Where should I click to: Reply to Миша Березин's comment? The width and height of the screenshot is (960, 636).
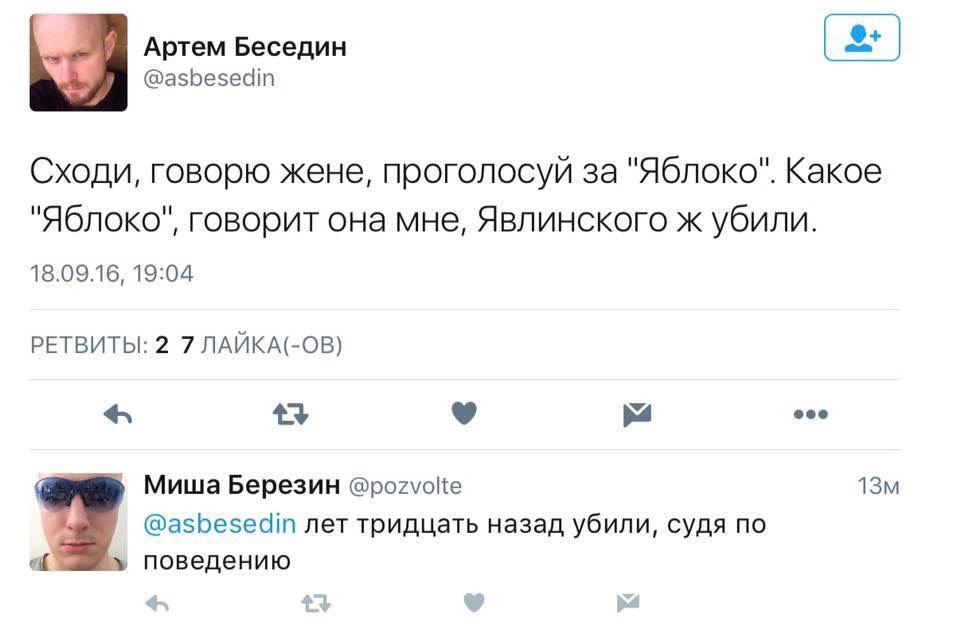click(157, 602)
